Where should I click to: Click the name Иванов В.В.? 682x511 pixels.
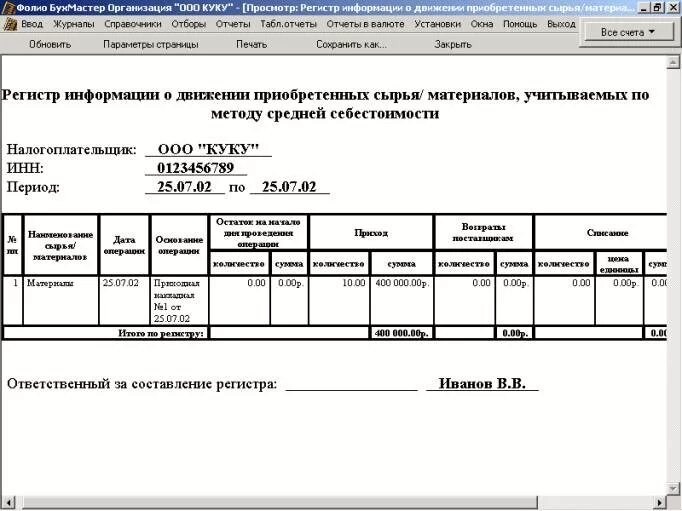tap(482, 383)
